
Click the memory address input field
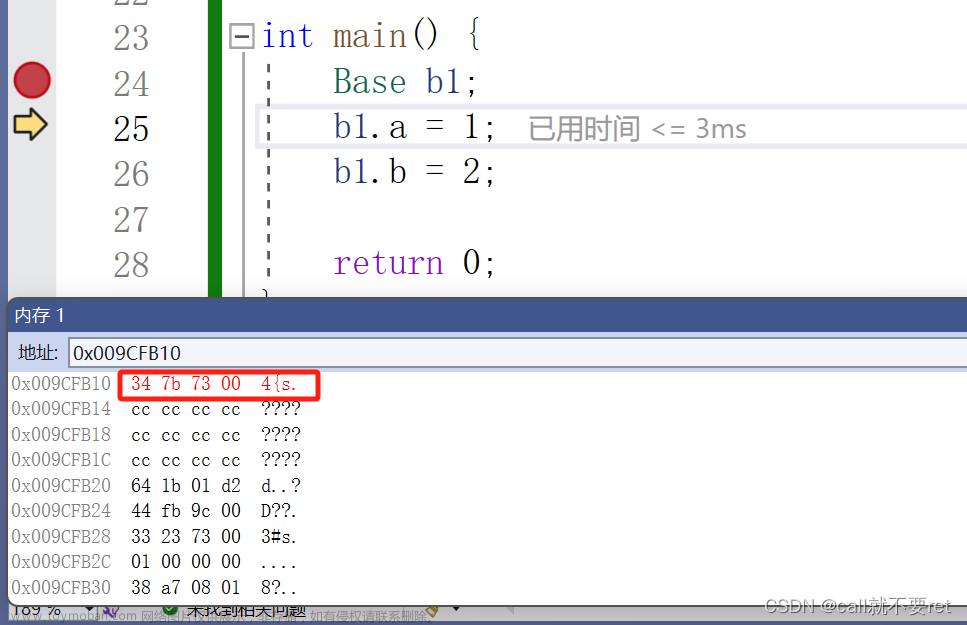pyautogui.click(x=517, y=353)
